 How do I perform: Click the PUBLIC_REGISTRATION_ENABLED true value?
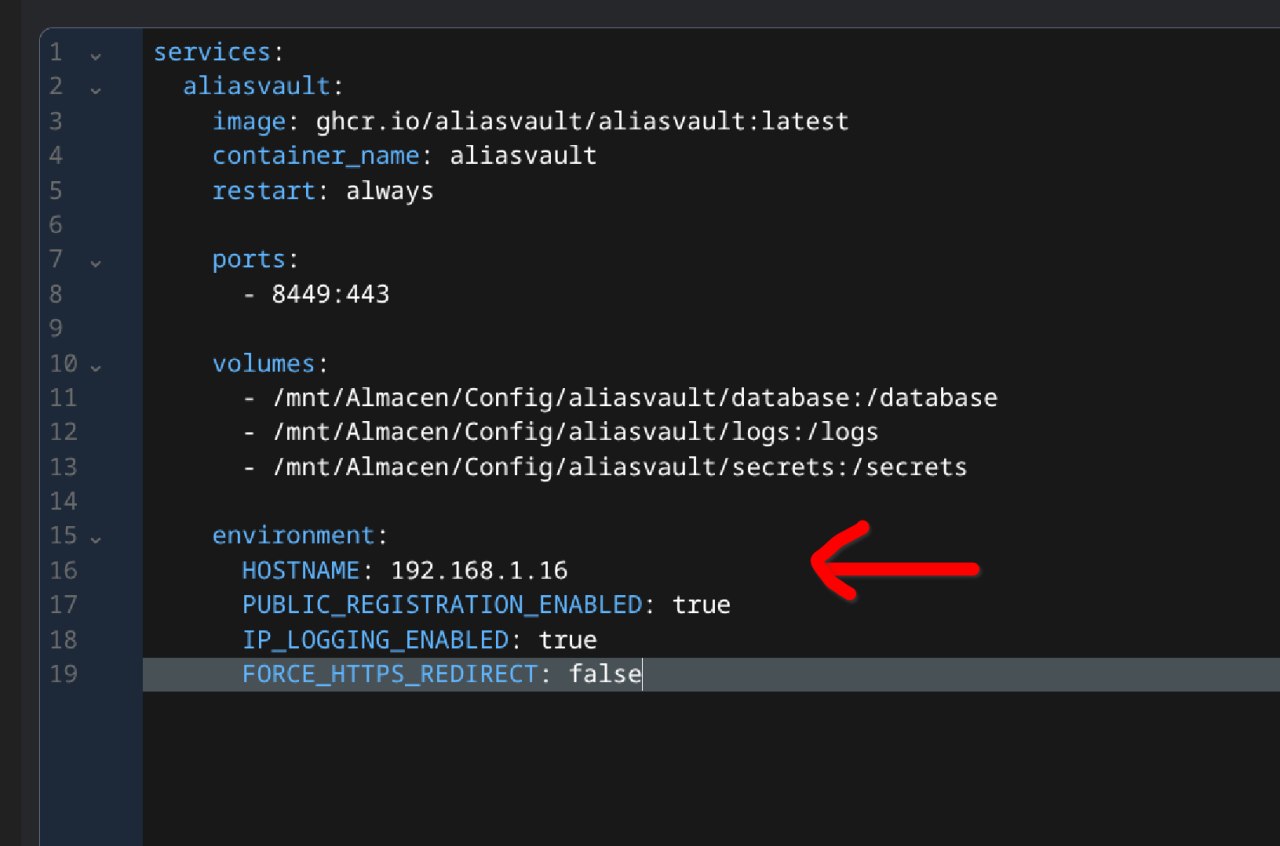coord(700,605)
